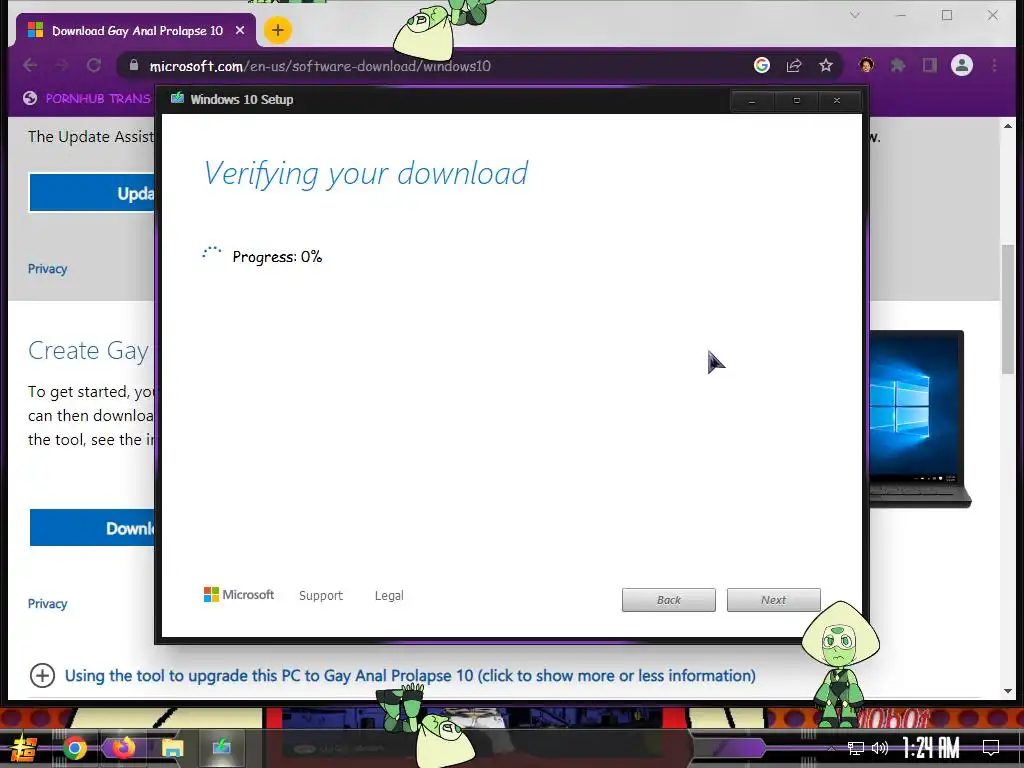1024x768 pixels.
Task: Click the network tray icon
Action: coord(855,748)
